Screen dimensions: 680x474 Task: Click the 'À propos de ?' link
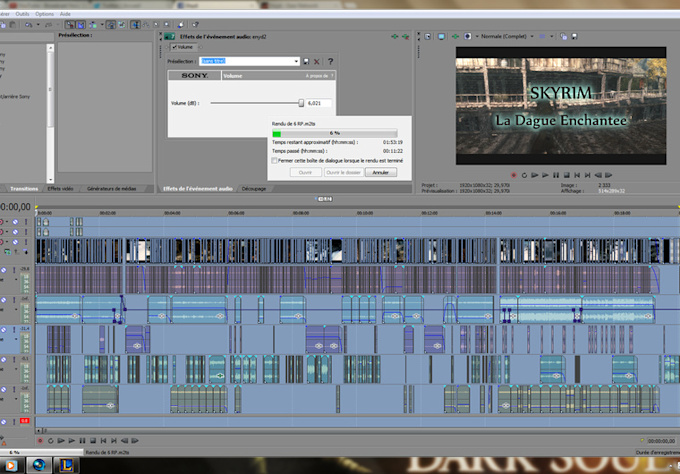tap(320, 76)
